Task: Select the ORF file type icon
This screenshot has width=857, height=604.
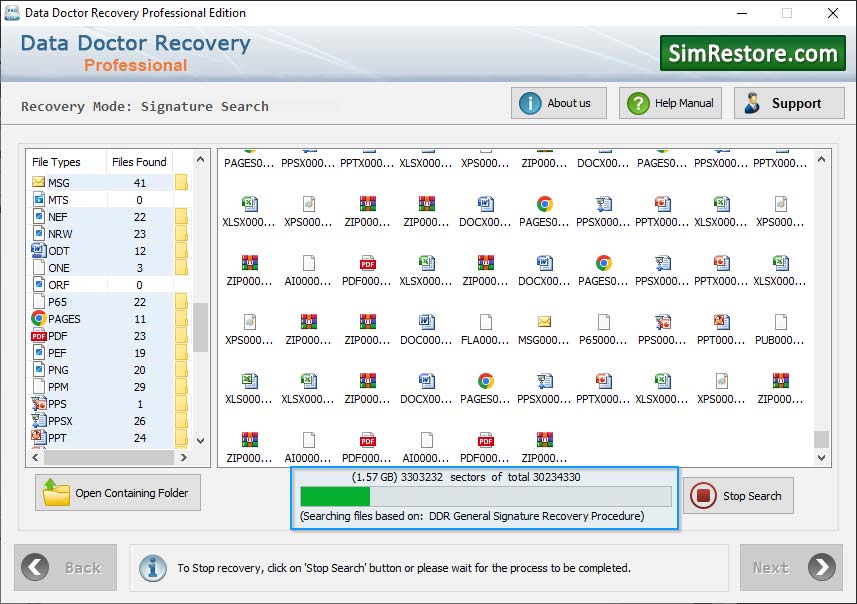Action: click(x=38, y=284)
